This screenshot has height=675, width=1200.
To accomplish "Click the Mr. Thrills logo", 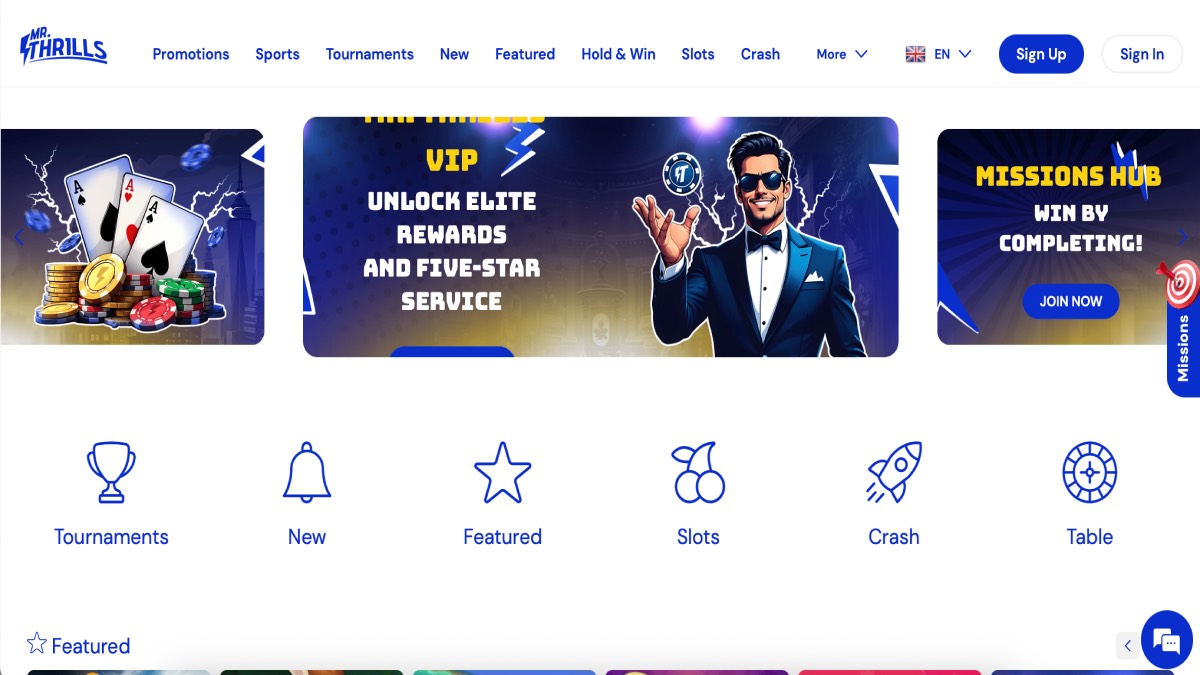I will (x=63, y=47).
